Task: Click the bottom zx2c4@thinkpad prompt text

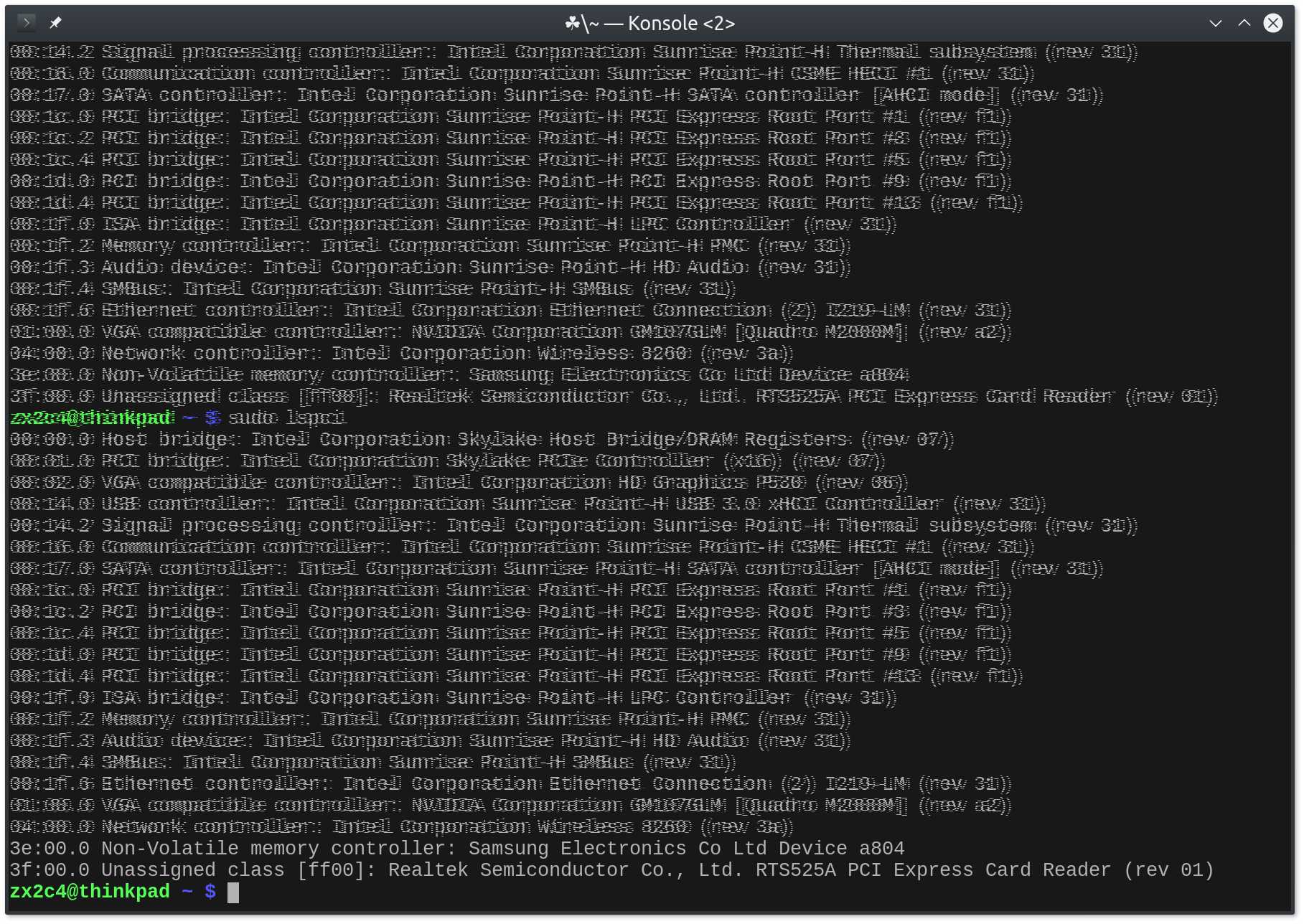Action: click(90, 892)
